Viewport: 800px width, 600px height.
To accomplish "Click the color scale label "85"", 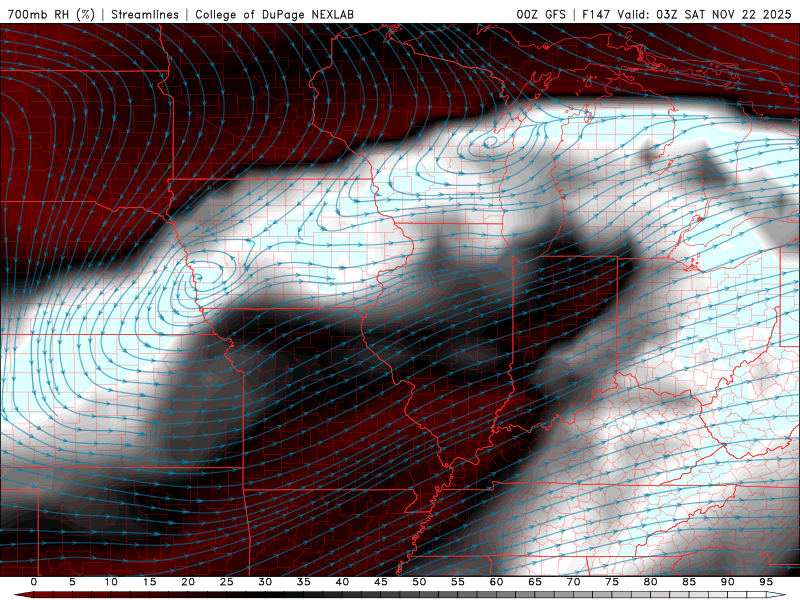I will click(x=689, y=582).
